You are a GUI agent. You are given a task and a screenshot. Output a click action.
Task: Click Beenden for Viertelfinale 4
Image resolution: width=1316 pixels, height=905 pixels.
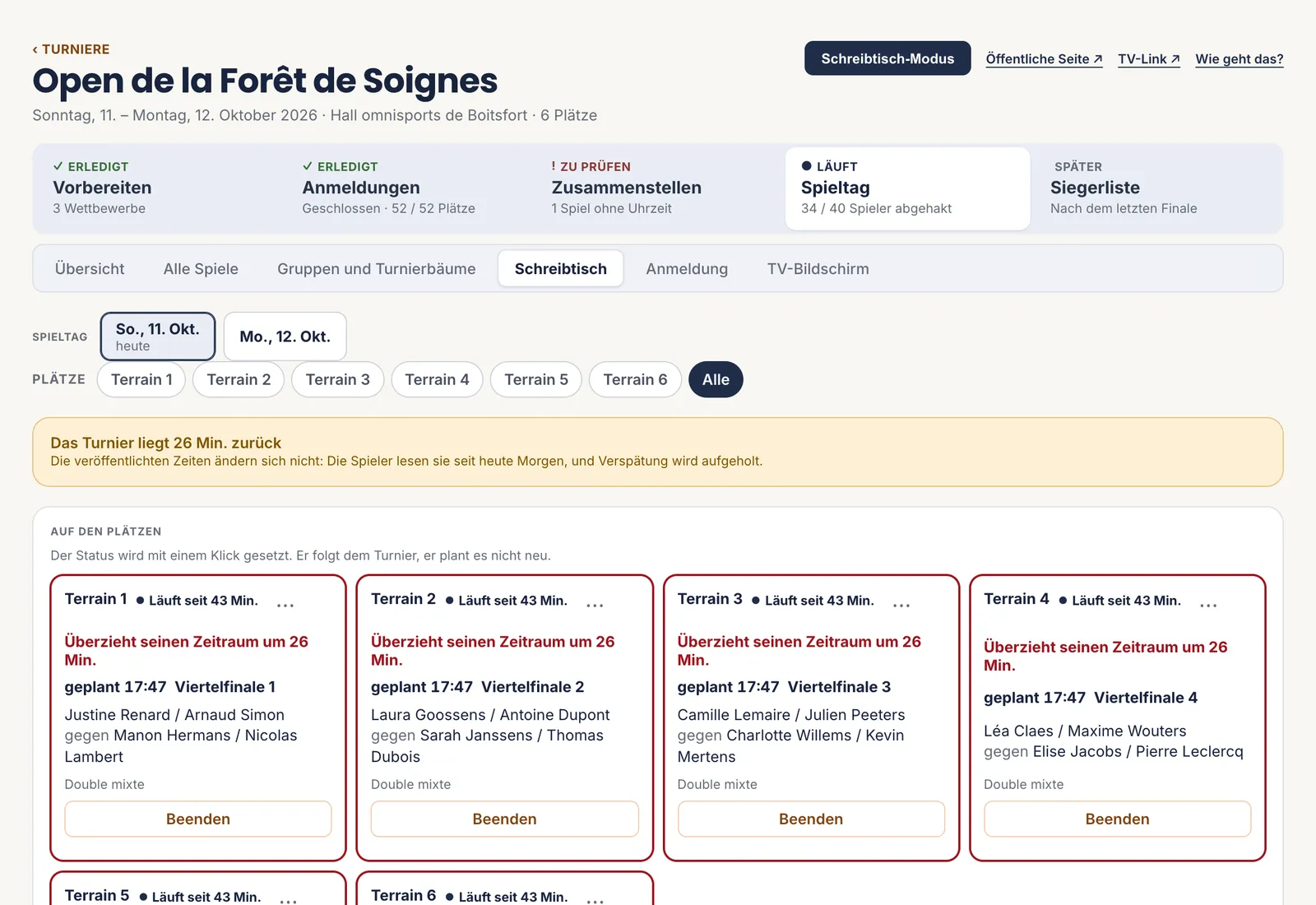click(1117, 819)
